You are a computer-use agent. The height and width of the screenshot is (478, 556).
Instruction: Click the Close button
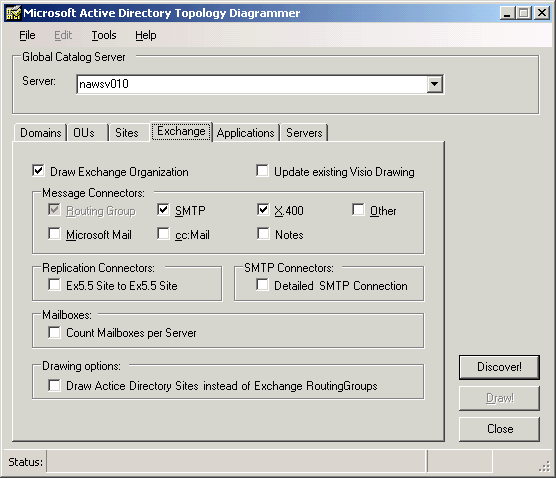click(499, 429)
